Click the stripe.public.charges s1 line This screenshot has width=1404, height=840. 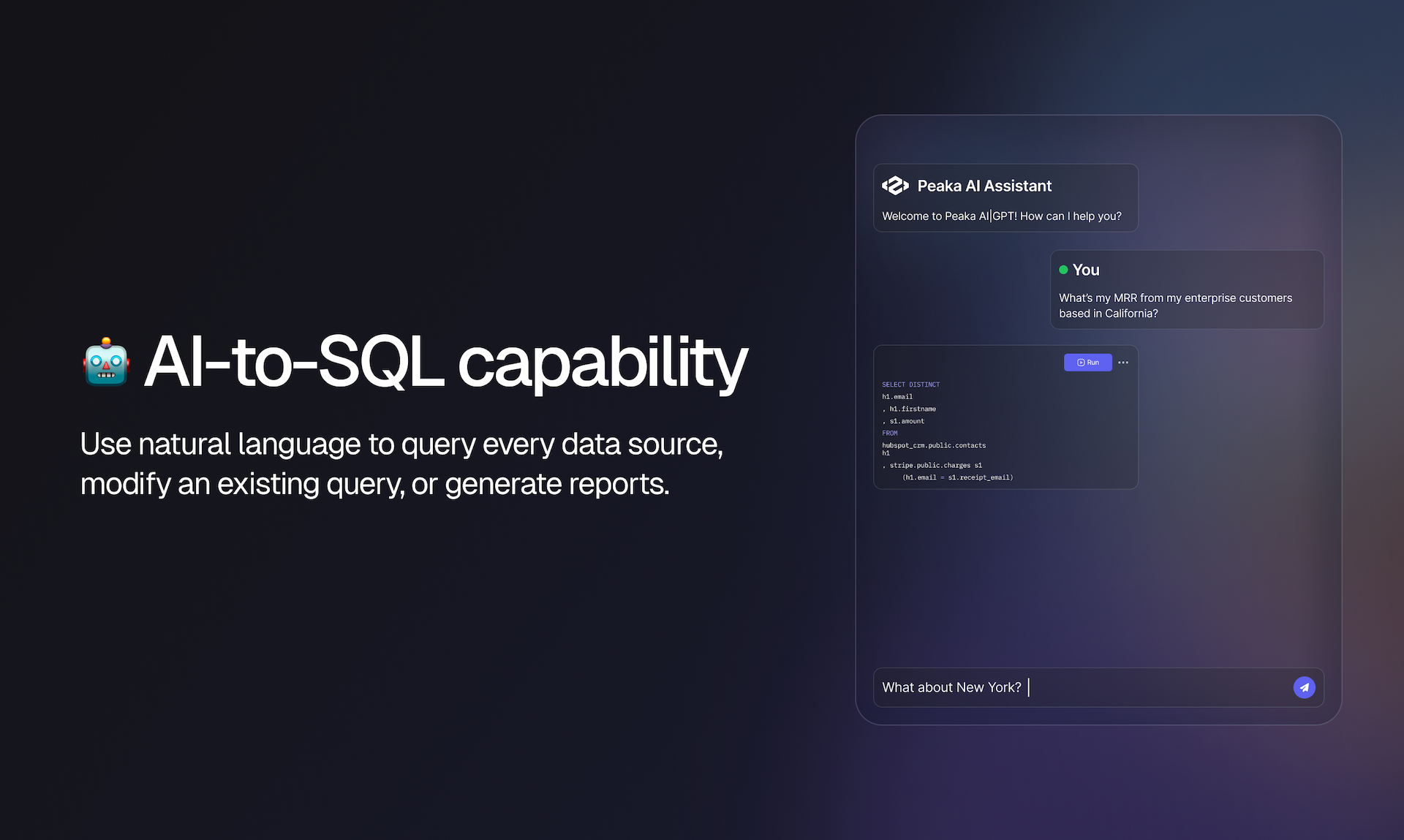click(x=932, y=465)
